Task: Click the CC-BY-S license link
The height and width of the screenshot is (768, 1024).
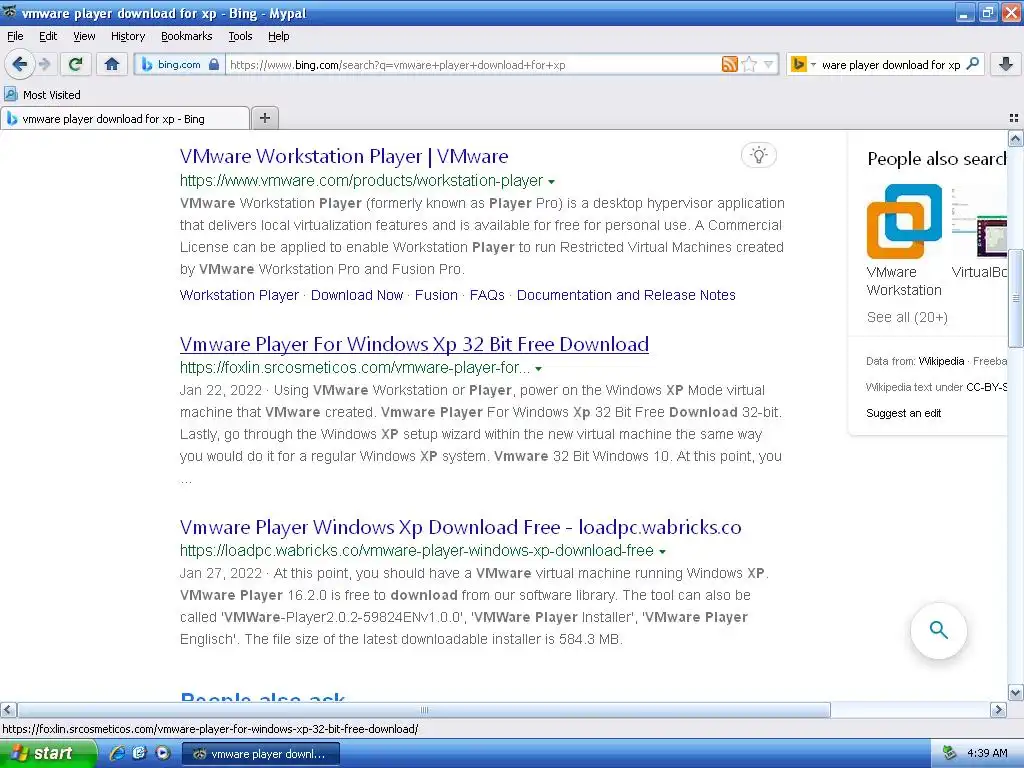Action: pos(987,387)
